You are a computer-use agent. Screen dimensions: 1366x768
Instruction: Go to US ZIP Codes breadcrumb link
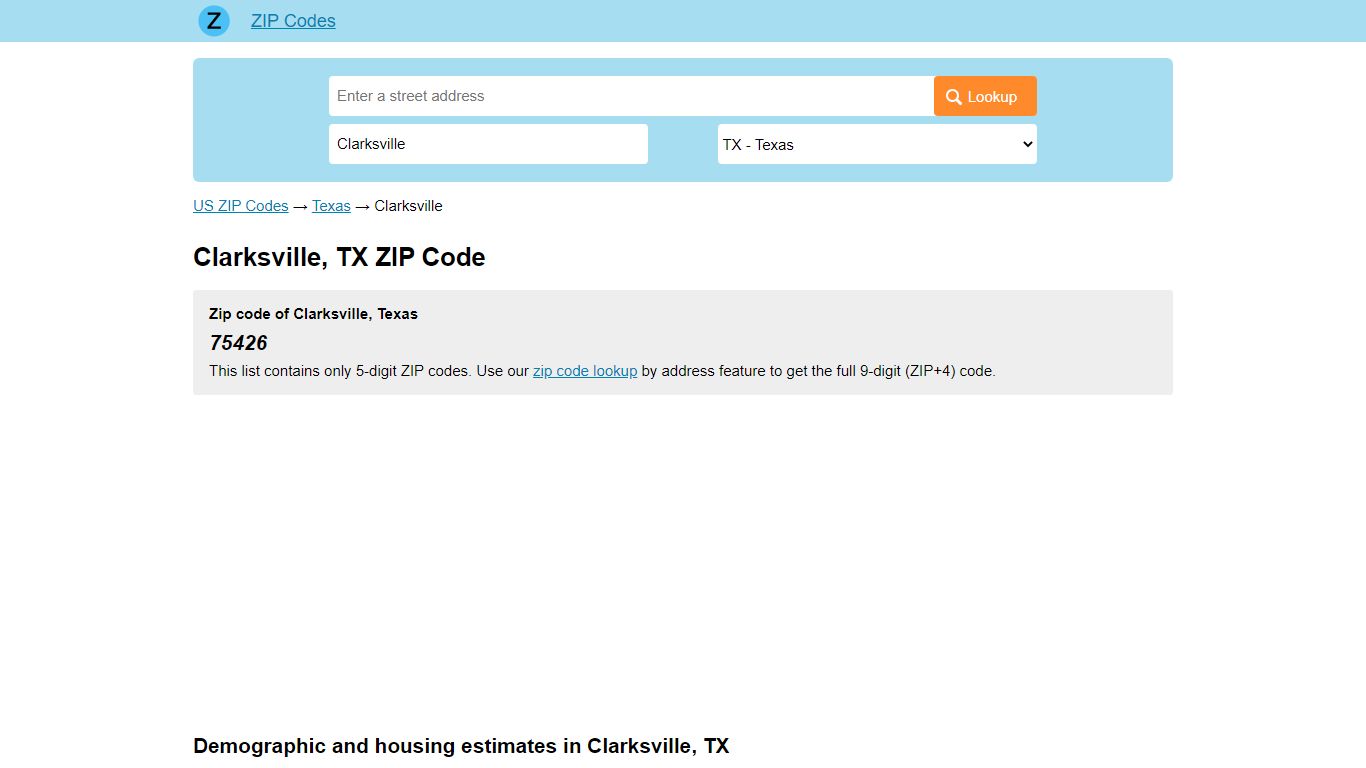[x=241, y=206]
